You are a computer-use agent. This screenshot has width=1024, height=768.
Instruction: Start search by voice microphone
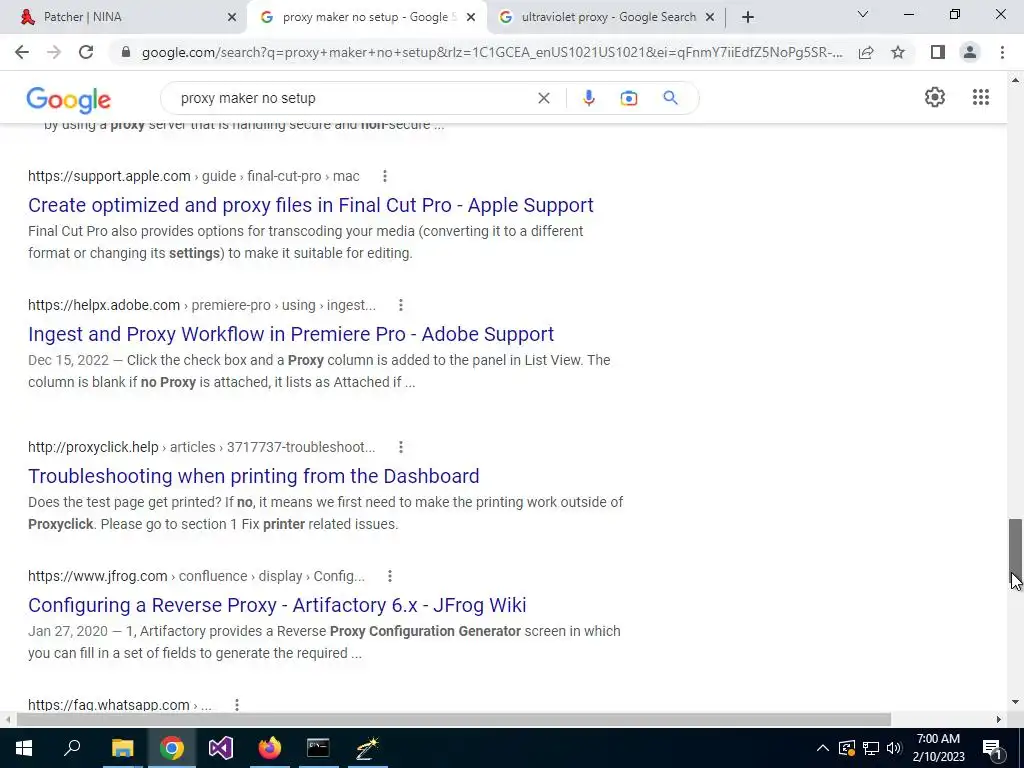[x=588, y=98]
